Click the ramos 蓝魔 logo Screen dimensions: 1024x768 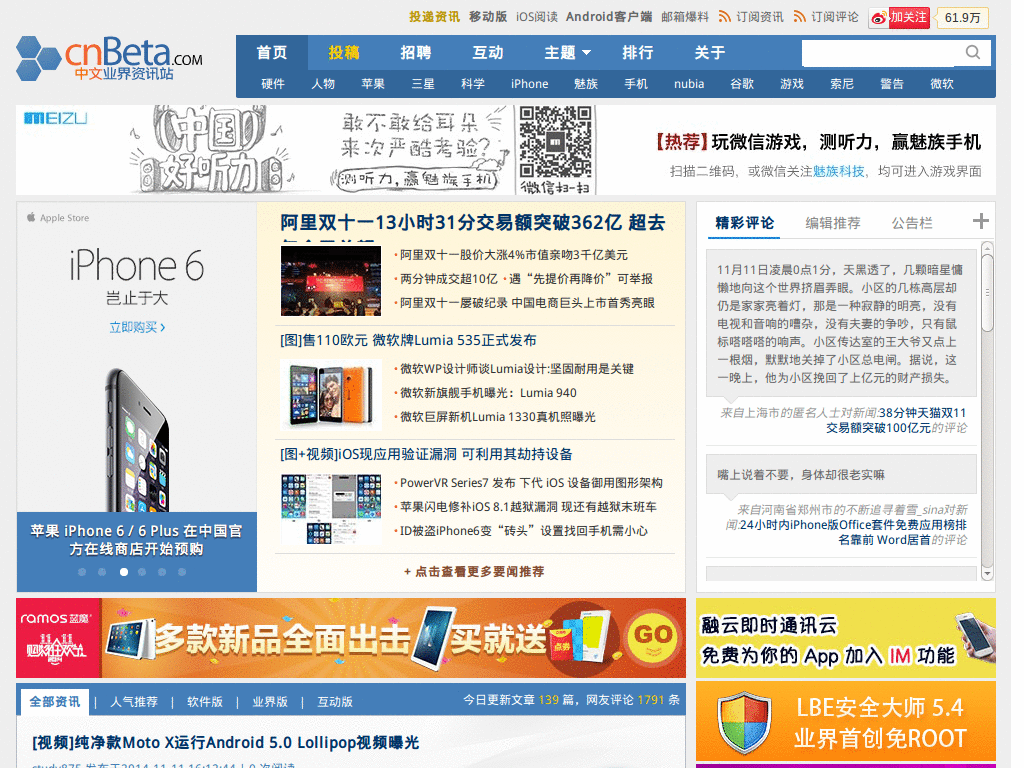point(56,618)
